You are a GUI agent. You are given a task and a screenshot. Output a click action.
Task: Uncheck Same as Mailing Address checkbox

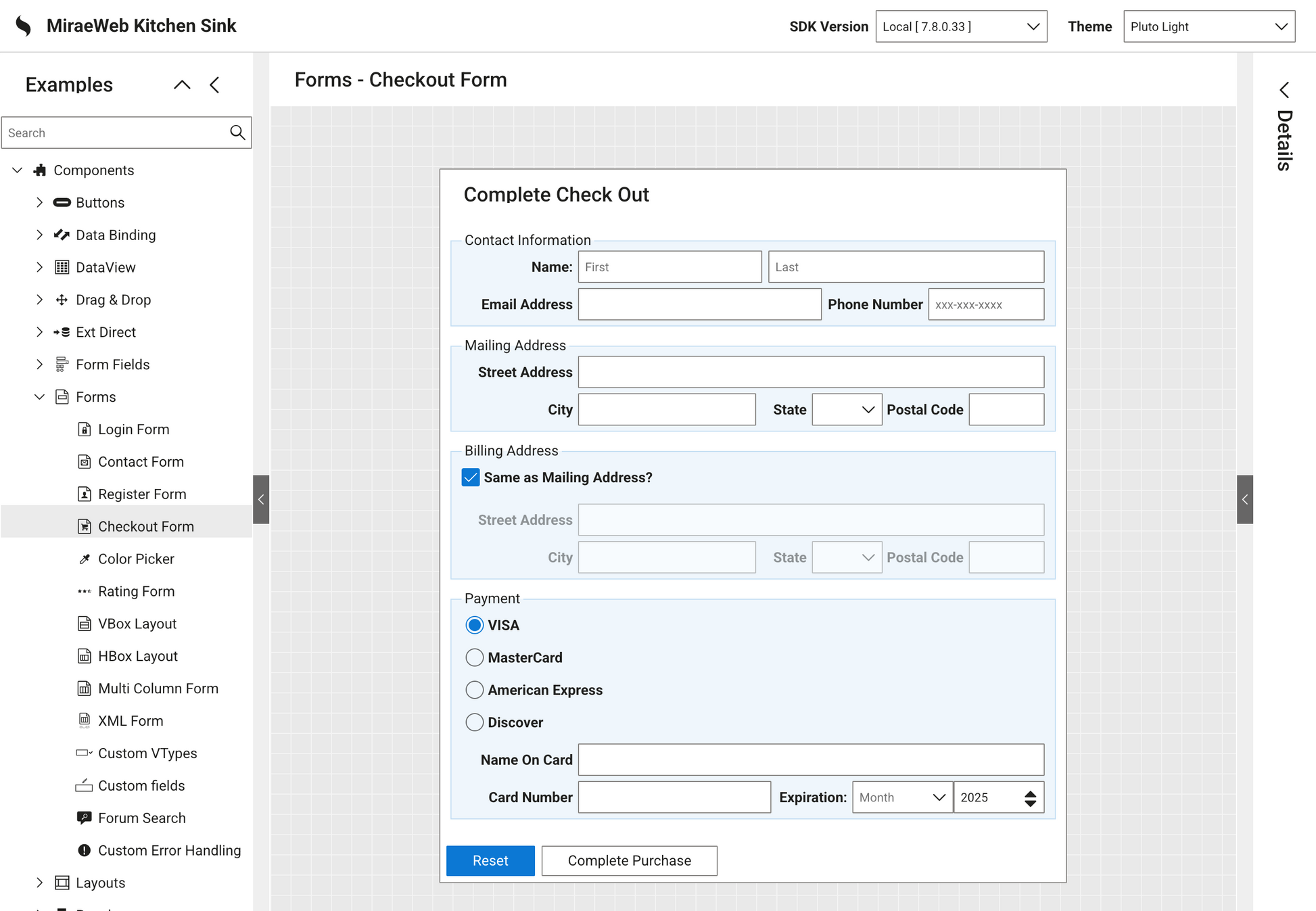(471, 477)
